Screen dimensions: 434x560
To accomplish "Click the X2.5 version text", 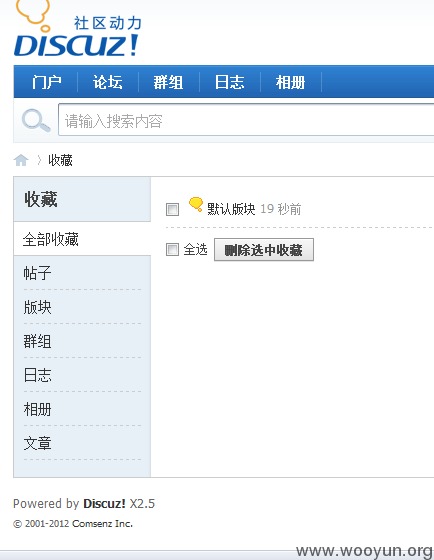I will coord(142,504).
